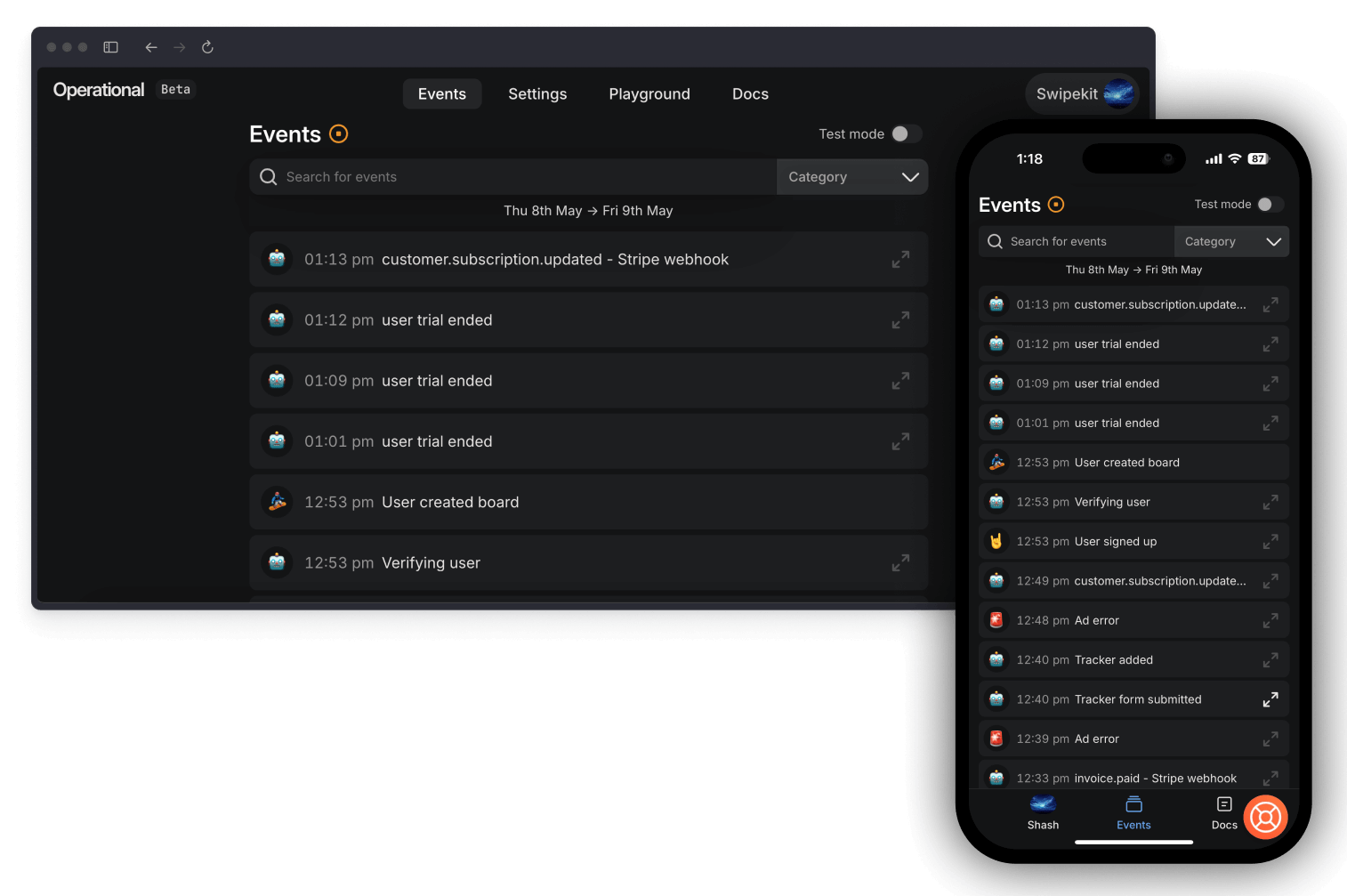Enable Test mode toggle on desktop
Screen dimensions: 1347x896
coord(907,133)
